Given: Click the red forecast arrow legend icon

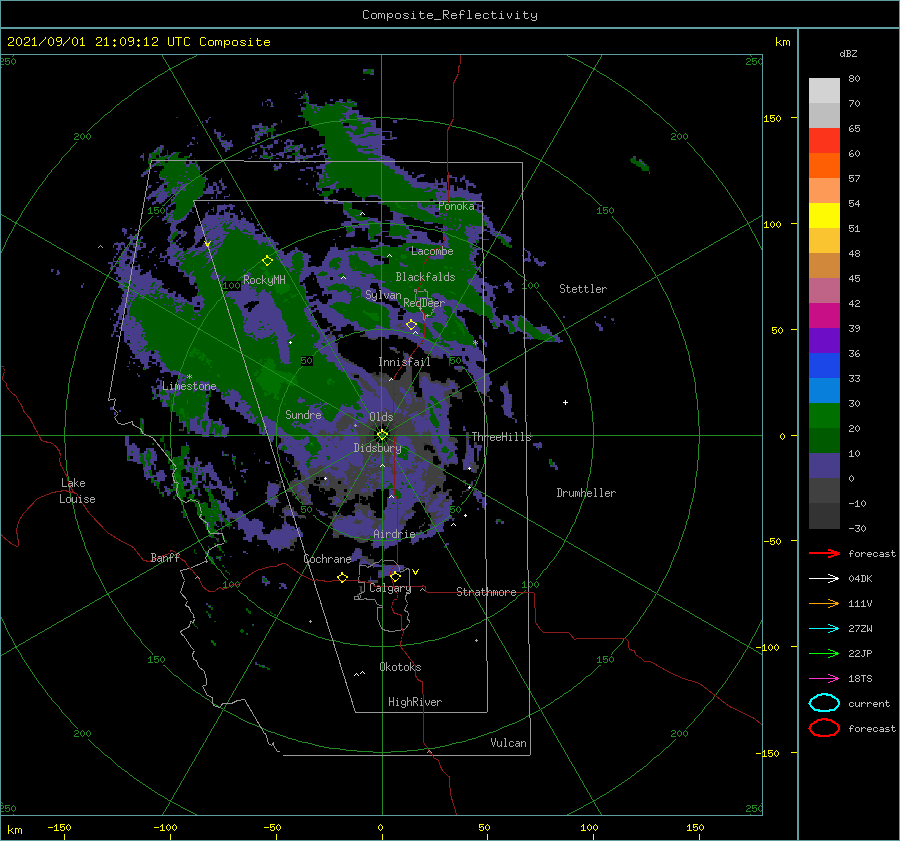Looking at the screenshot, I should pos(824,553).
